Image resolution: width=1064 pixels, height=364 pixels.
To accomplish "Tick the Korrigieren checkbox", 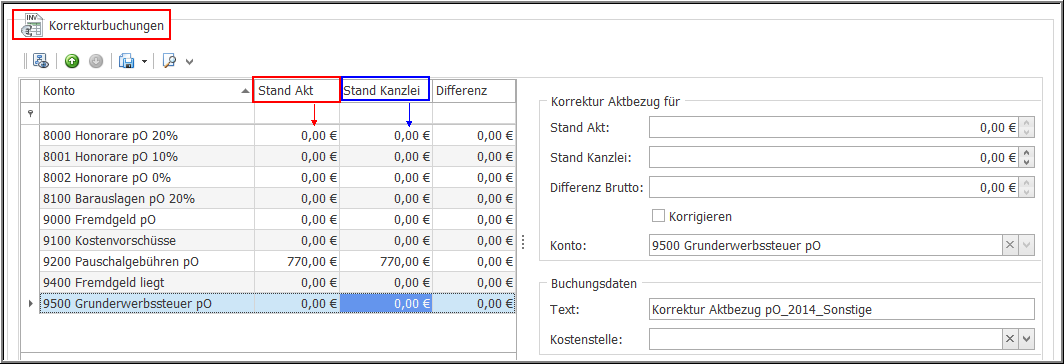I will pos(658,216).
